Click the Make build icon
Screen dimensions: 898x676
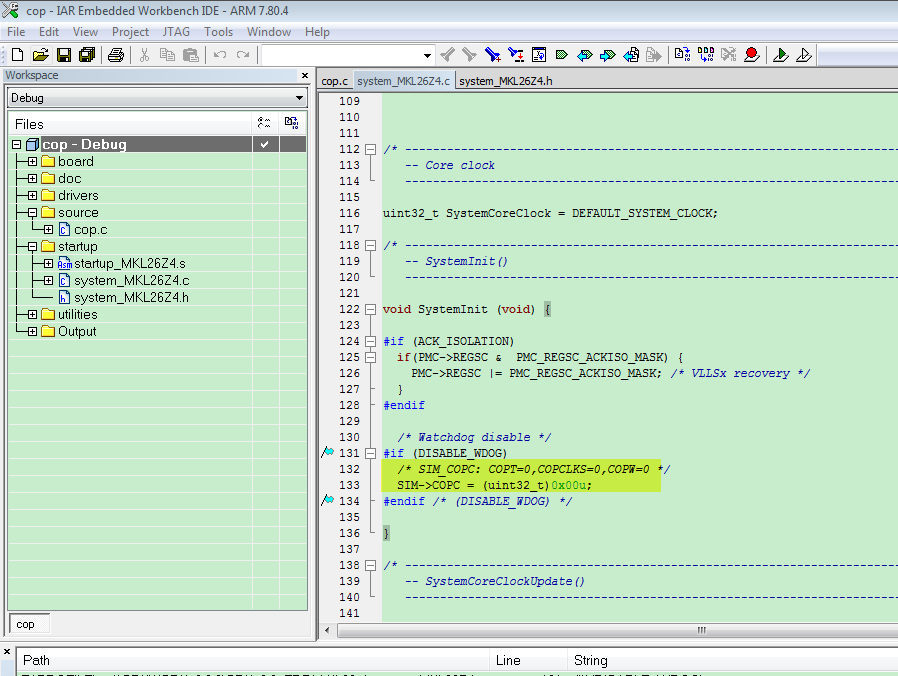(706, 55)
